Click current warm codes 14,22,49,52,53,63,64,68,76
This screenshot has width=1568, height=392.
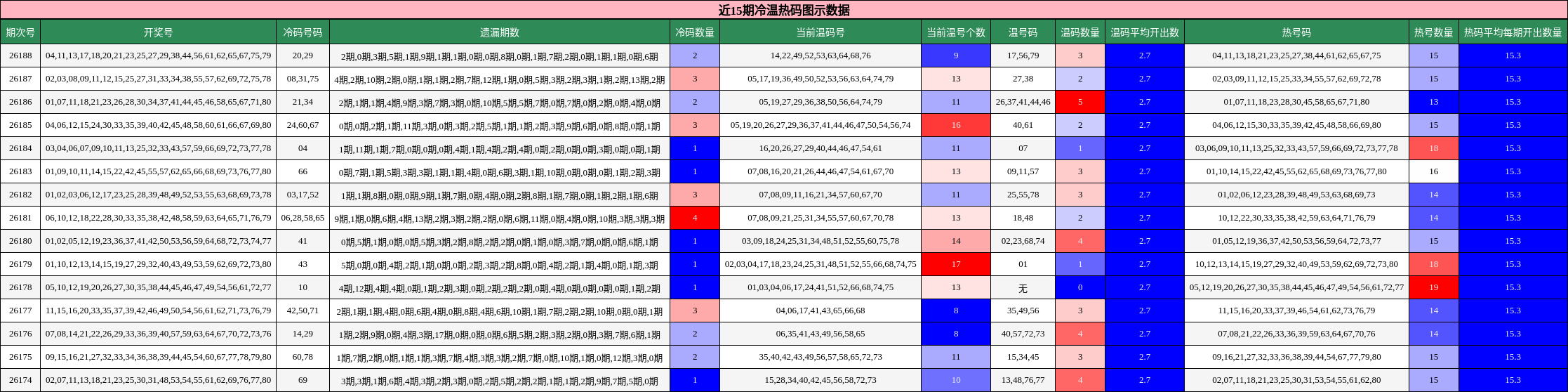[820, 55]
